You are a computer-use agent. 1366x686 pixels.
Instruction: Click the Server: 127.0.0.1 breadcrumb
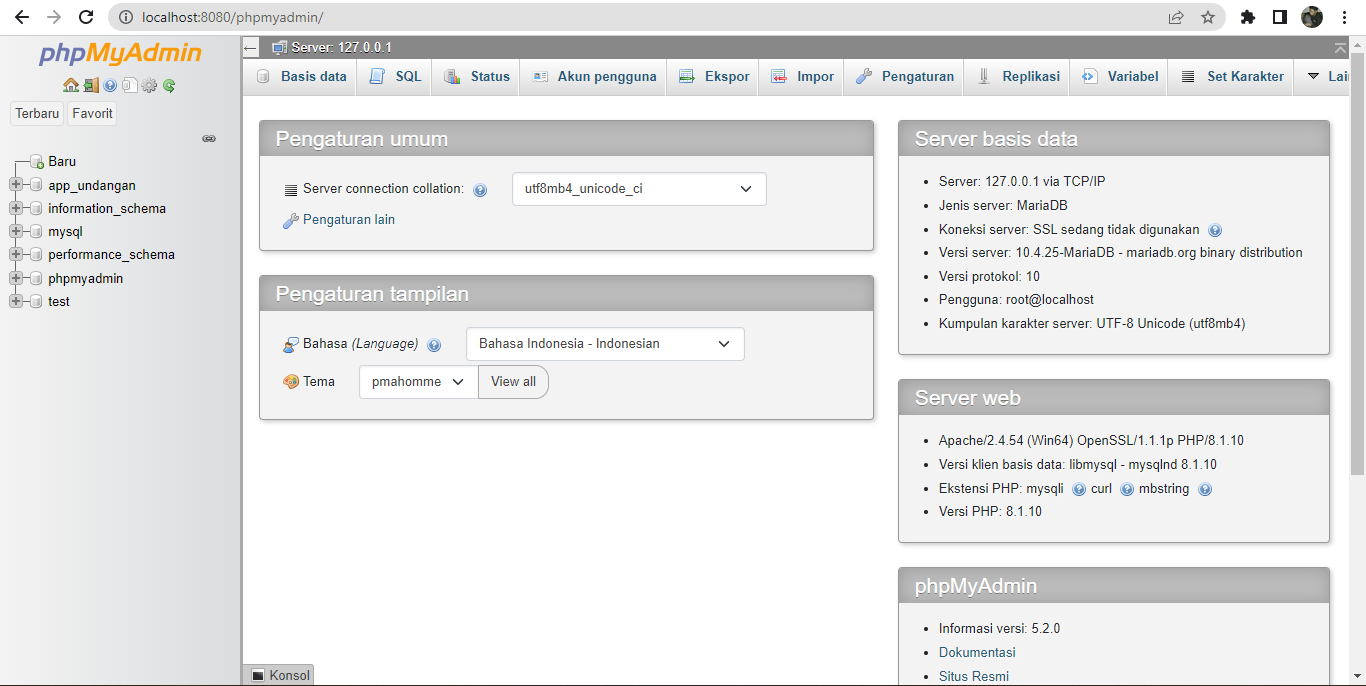(x=341, y=47)
